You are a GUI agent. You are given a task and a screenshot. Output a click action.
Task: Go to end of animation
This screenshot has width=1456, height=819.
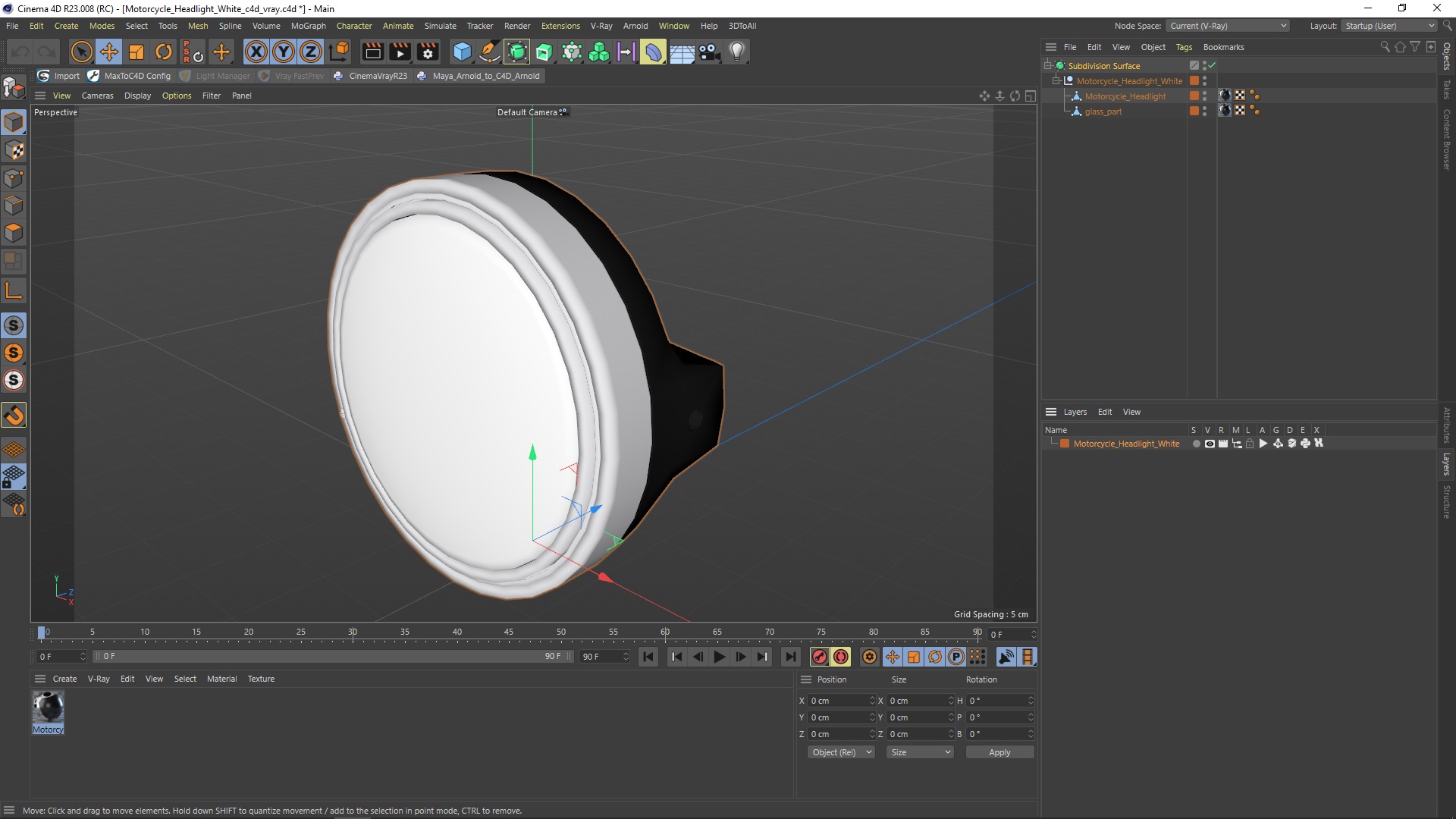coord(790,657)
